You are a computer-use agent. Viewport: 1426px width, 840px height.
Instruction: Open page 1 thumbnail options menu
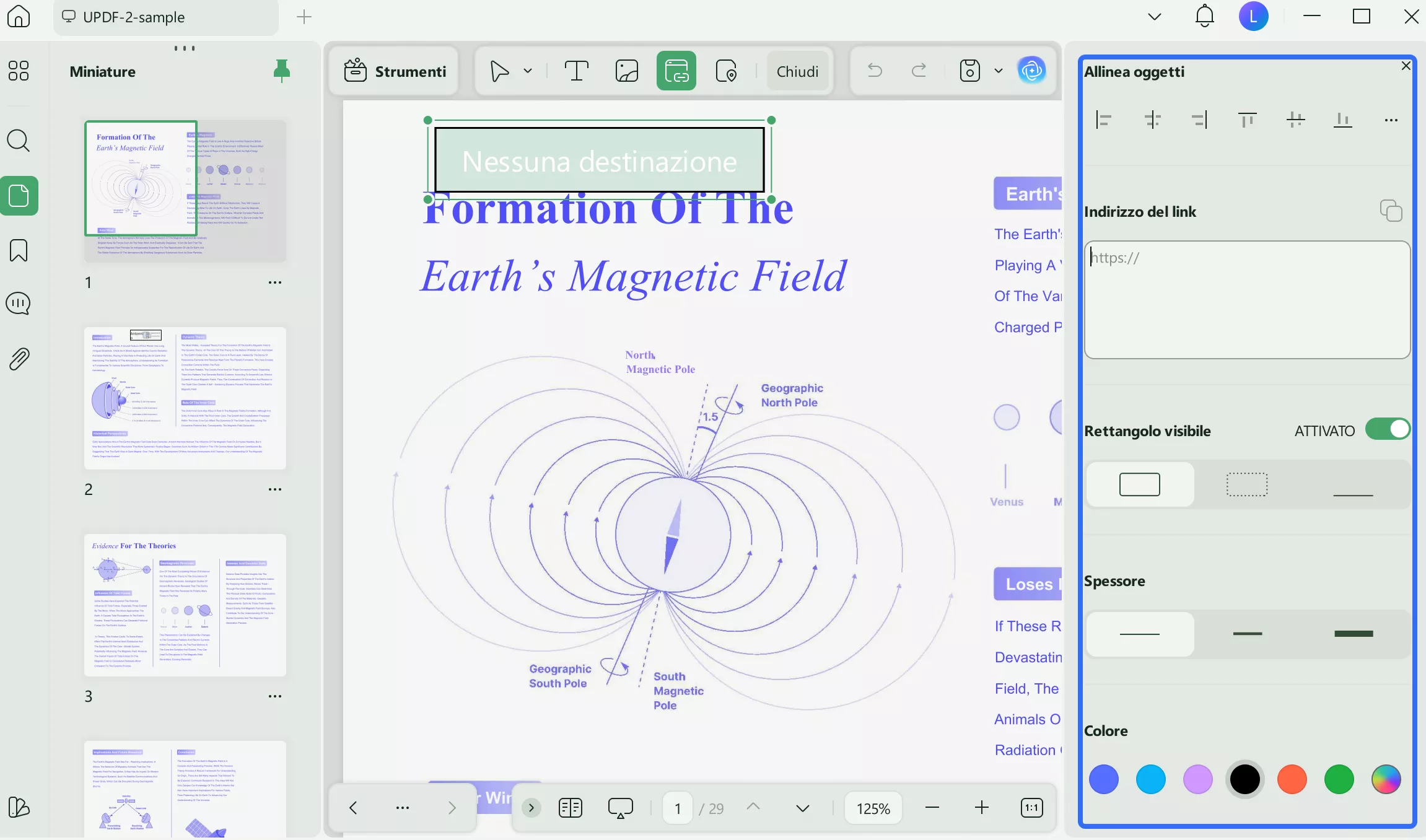(x=275, y=282)
